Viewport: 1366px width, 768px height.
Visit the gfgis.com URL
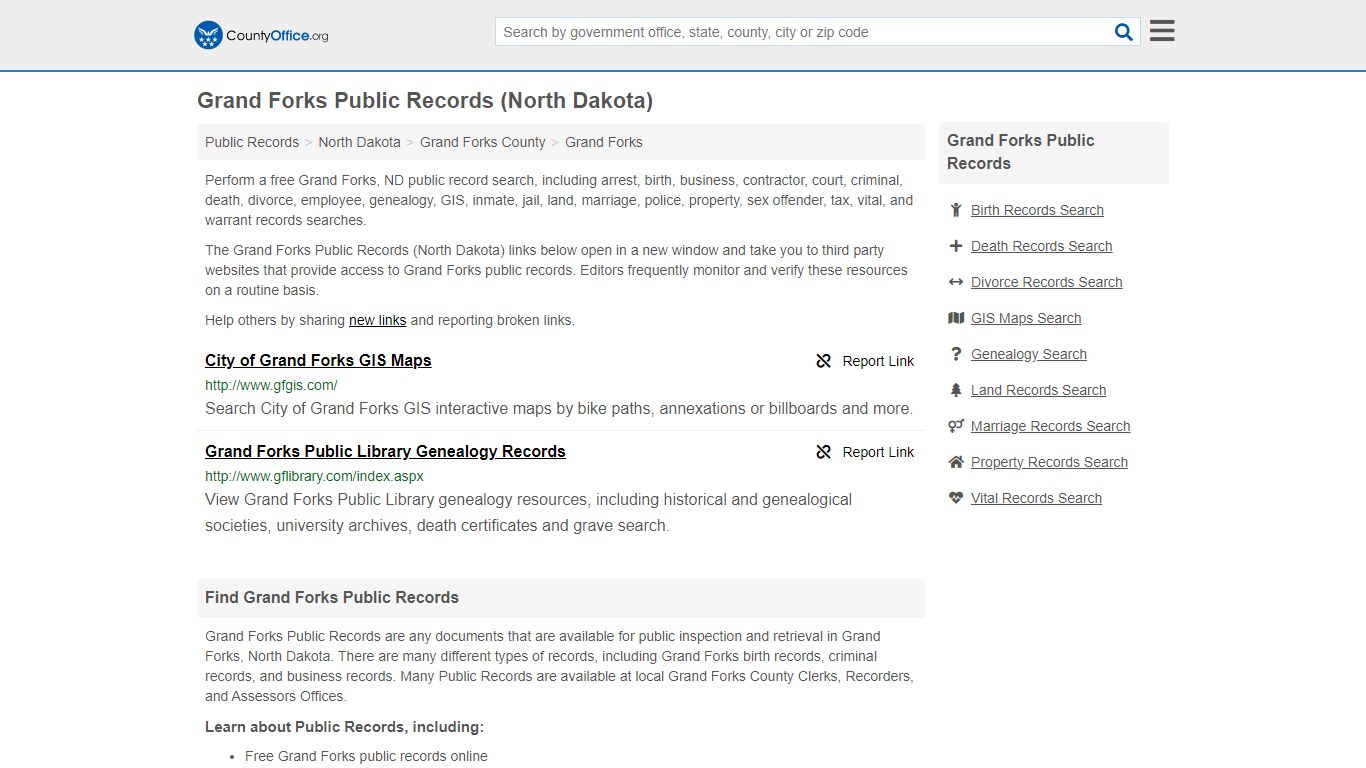pos(271,385)
